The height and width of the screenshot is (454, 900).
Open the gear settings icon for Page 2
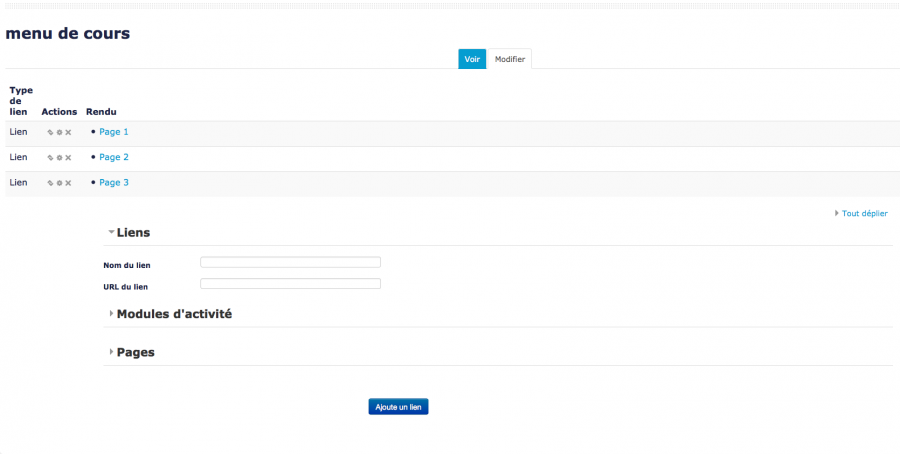point(59,158)
